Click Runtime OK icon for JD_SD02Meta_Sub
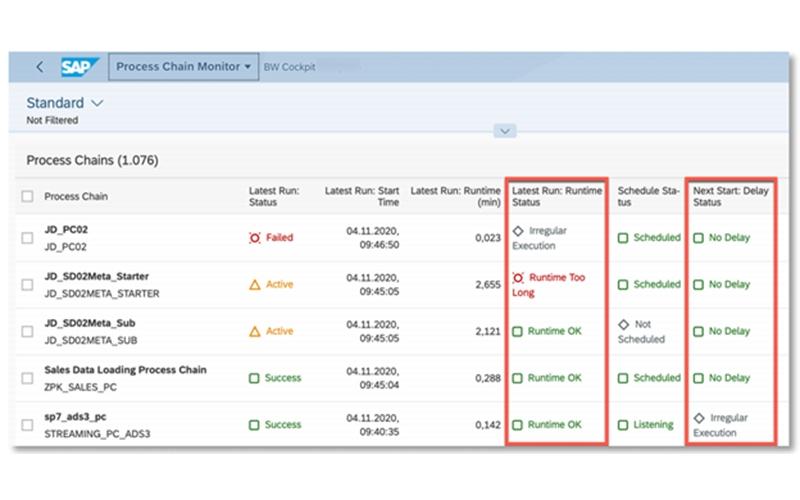This screenshot has height=500, width=800. [x=517, y=332]
